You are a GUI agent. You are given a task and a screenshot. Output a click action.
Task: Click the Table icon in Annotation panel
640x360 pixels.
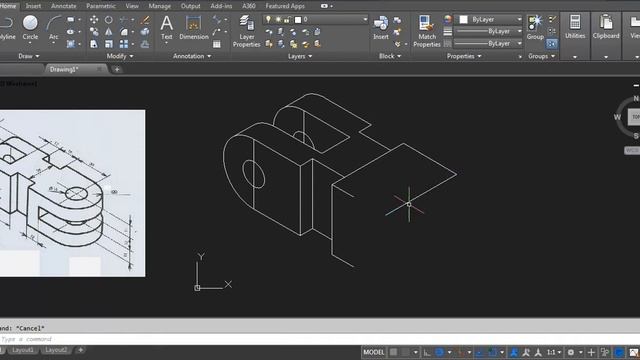point(217,44)
